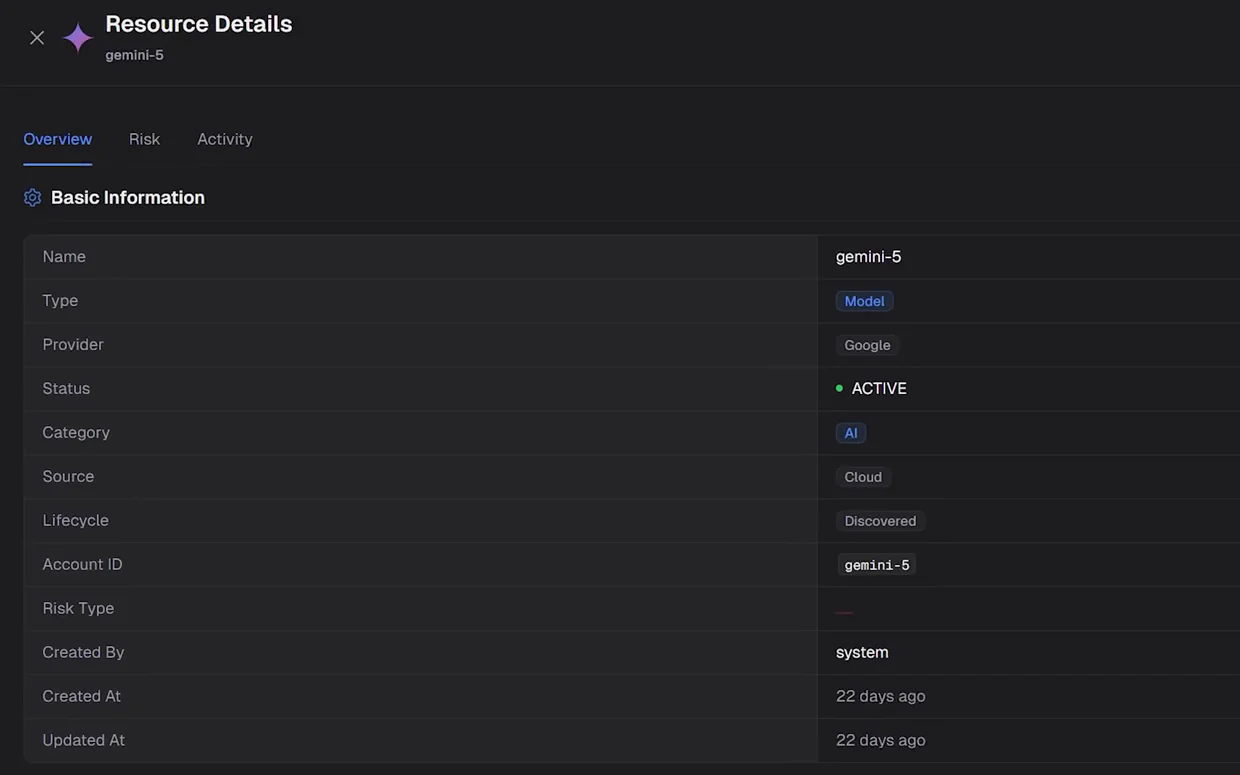The height and width of the screenshot is (775, 1240).
Task: Click the Resource Details heading
Action: (x=199, y=24)
